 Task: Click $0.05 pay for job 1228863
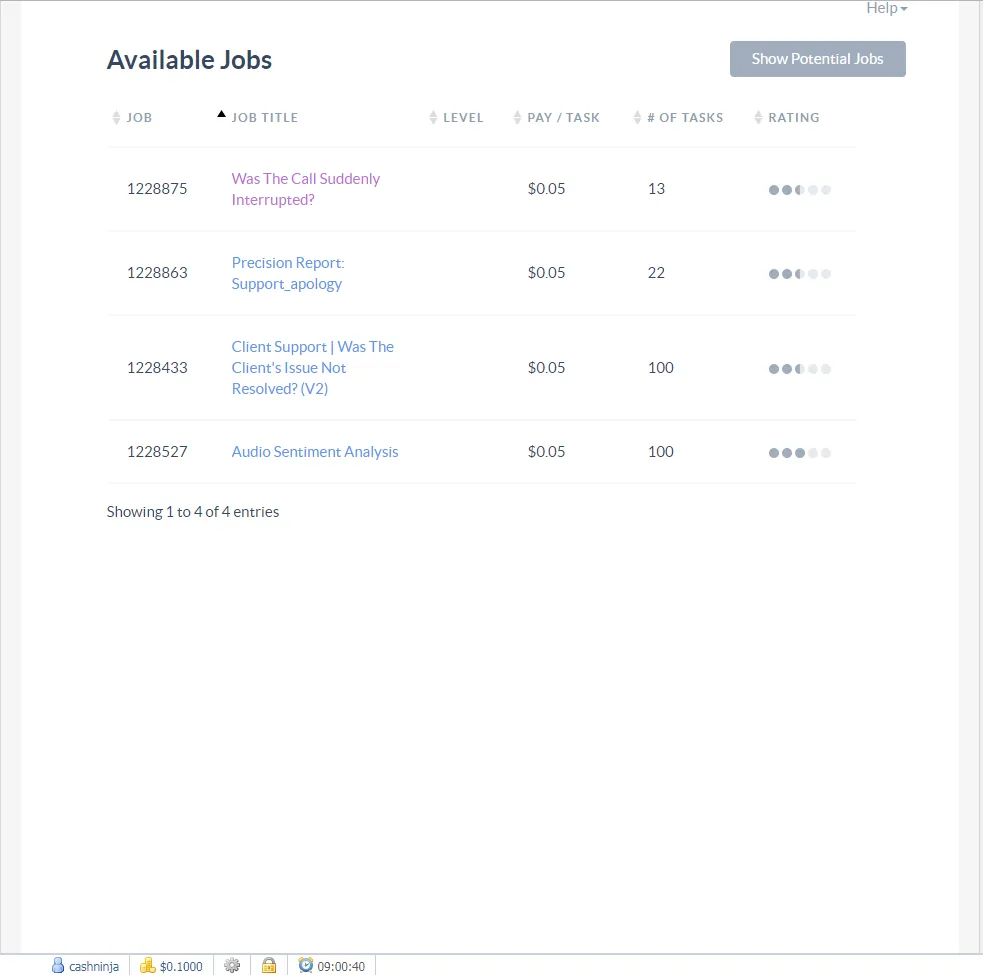(x=546, y=273)
